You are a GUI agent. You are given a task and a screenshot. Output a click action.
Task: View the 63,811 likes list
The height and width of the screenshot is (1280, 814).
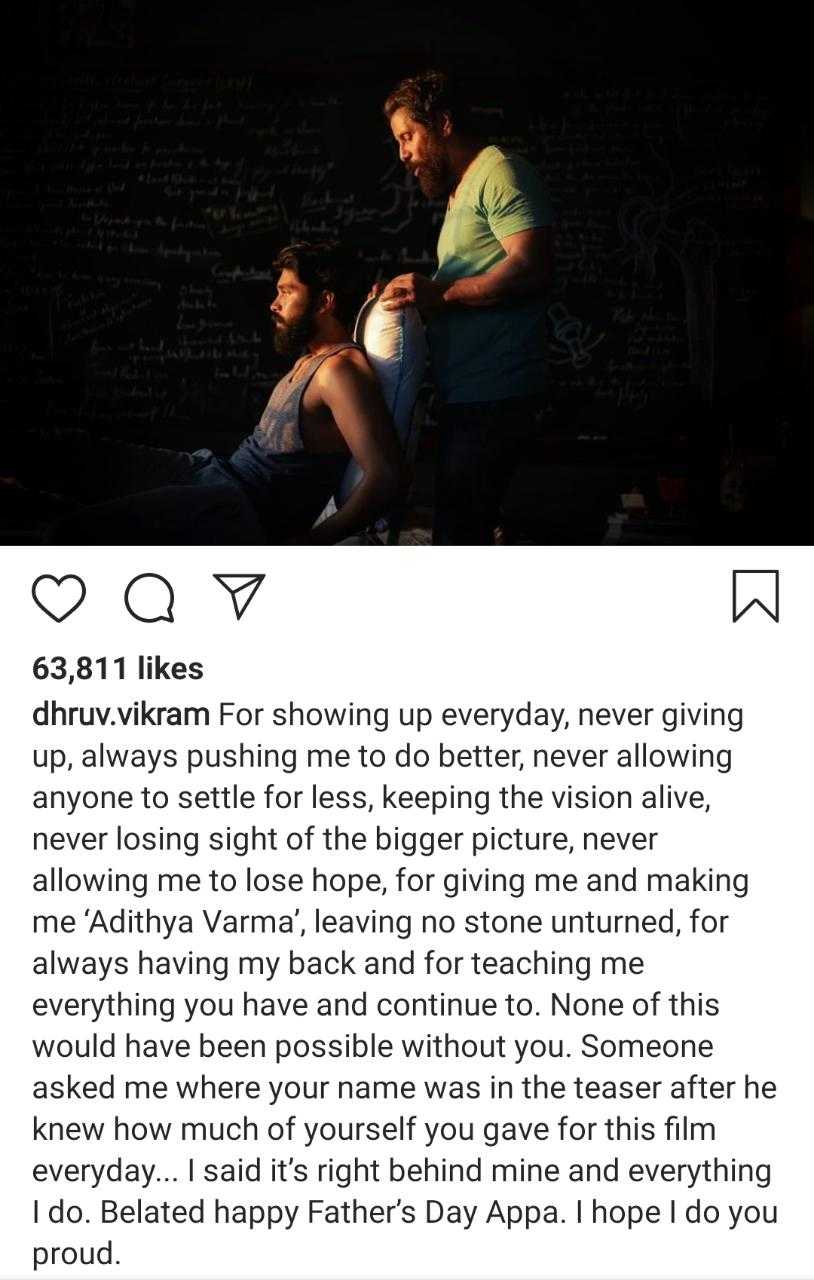(118, 668)
